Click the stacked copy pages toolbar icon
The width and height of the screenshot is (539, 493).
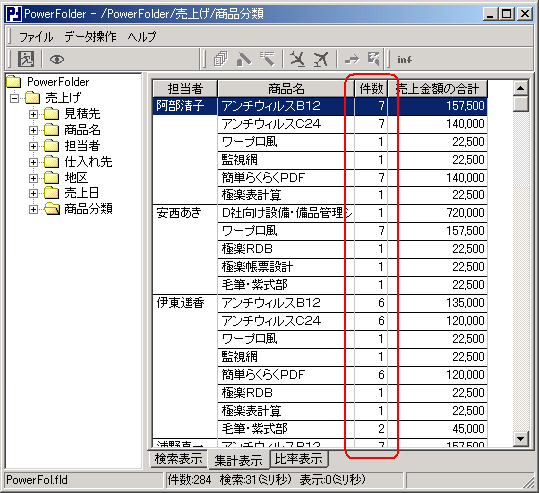(220, 59)
